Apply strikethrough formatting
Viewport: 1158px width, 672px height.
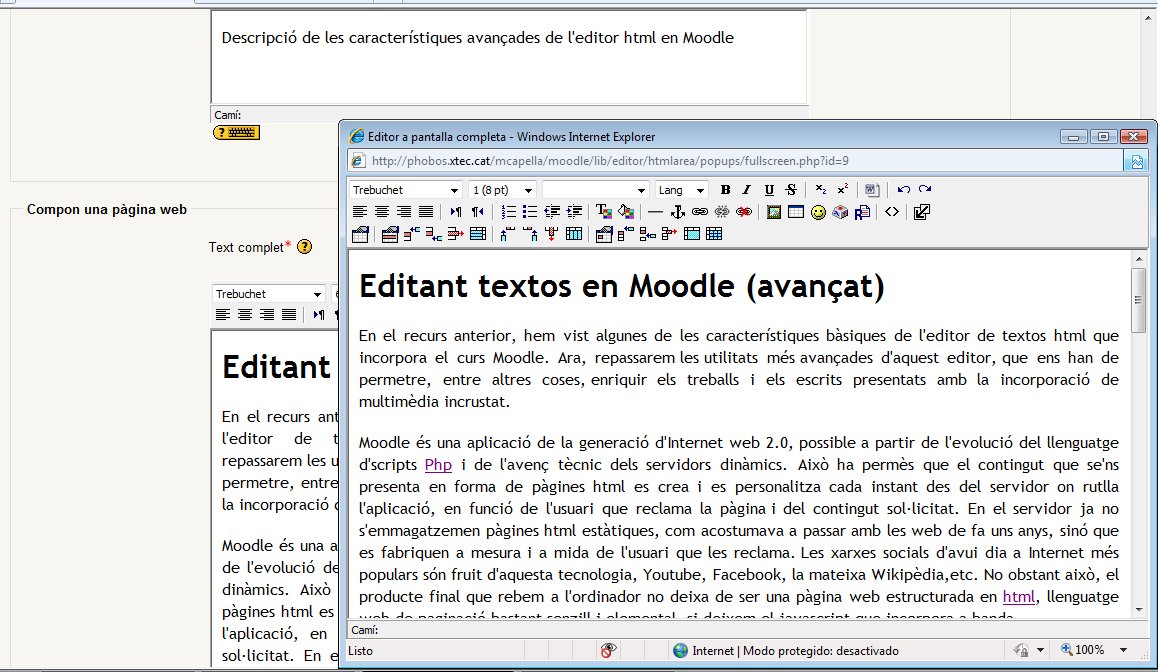pyautogui.click(x=791, y=190)
